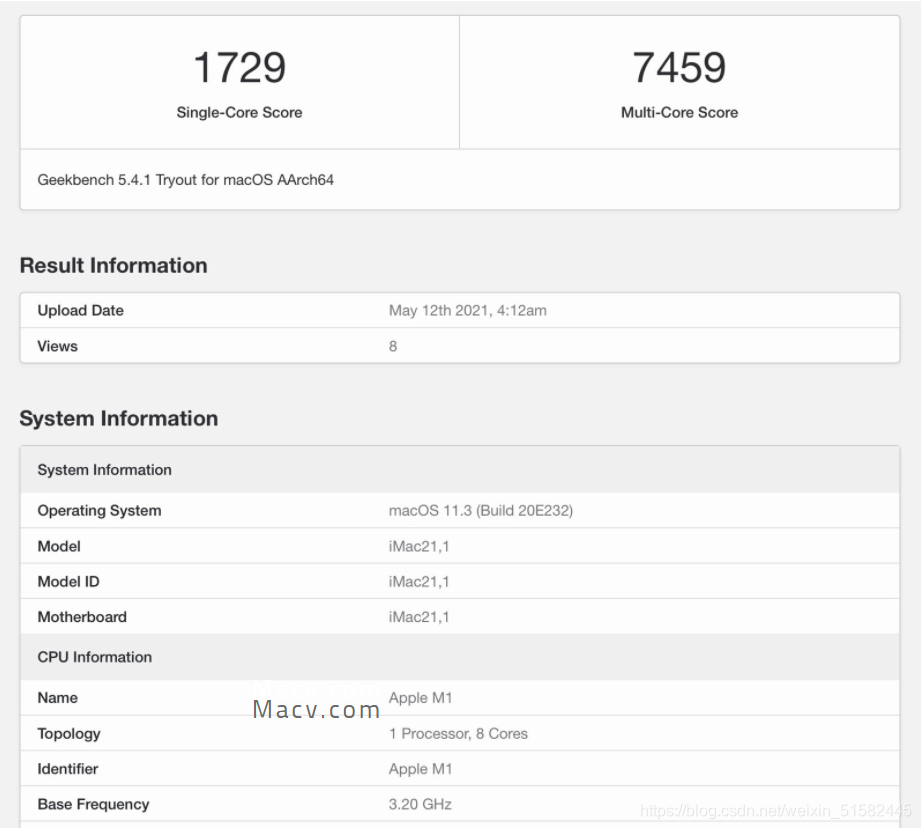Click the Model label
Image resolution: width=921 pixels, height=829 pixels.
(x=59, y=546)
